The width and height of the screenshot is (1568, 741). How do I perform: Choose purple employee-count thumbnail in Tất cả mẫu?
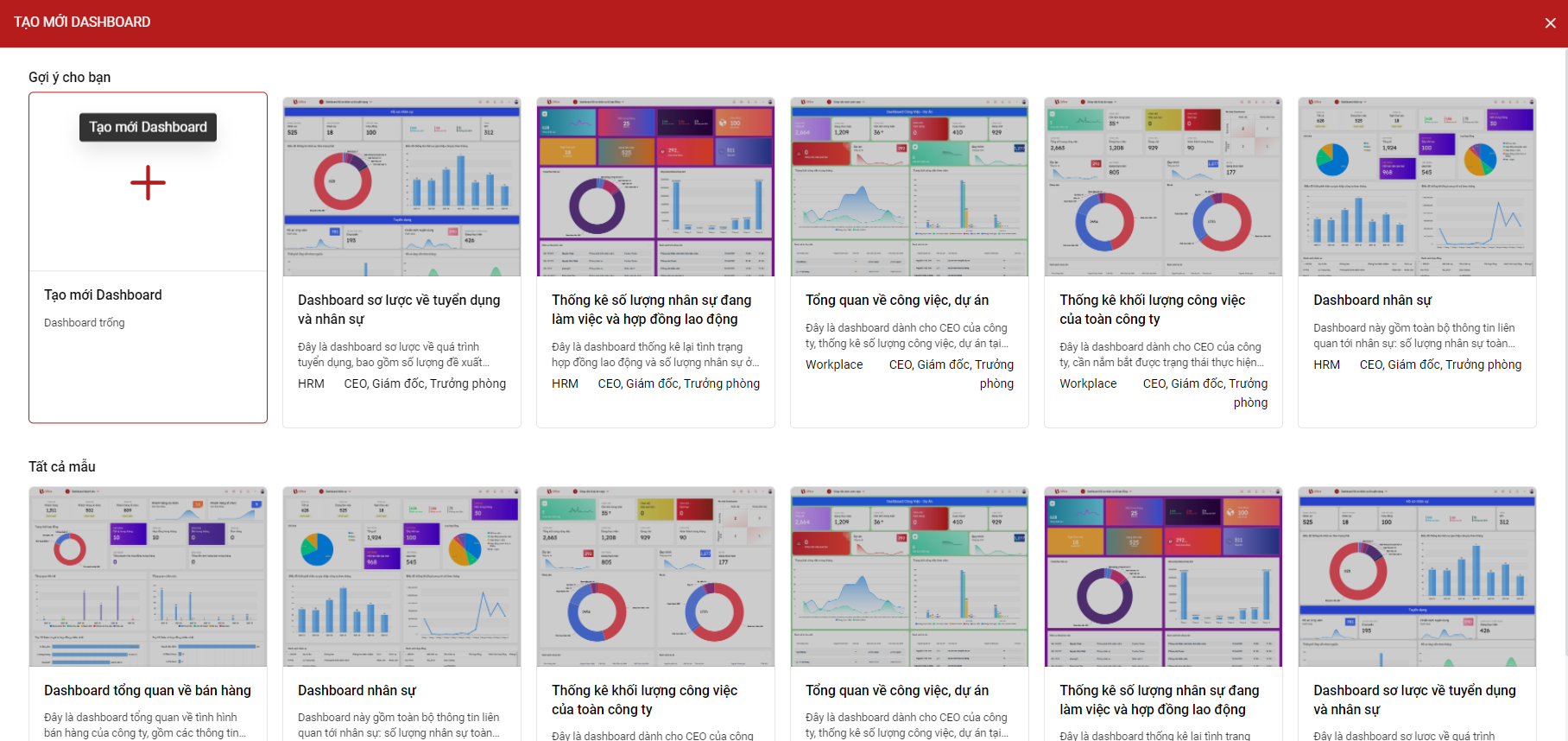(x=1163, y=576)
